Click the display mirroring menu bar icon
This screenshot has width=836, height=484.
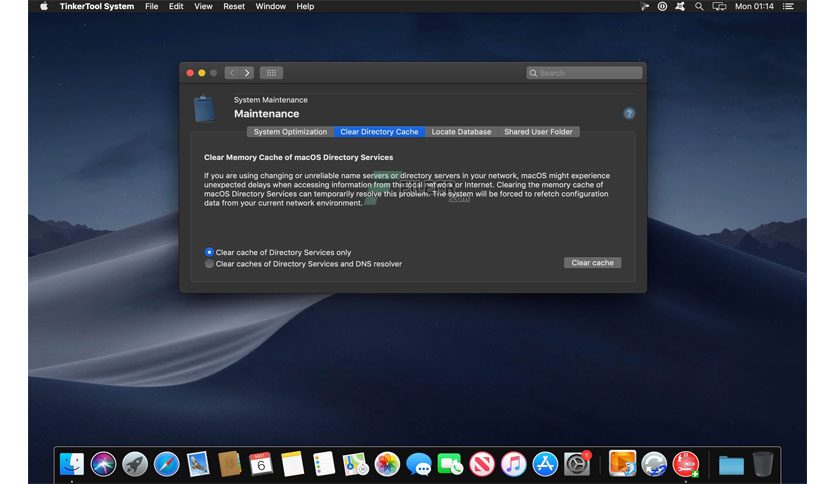click(x=719, y=6)
